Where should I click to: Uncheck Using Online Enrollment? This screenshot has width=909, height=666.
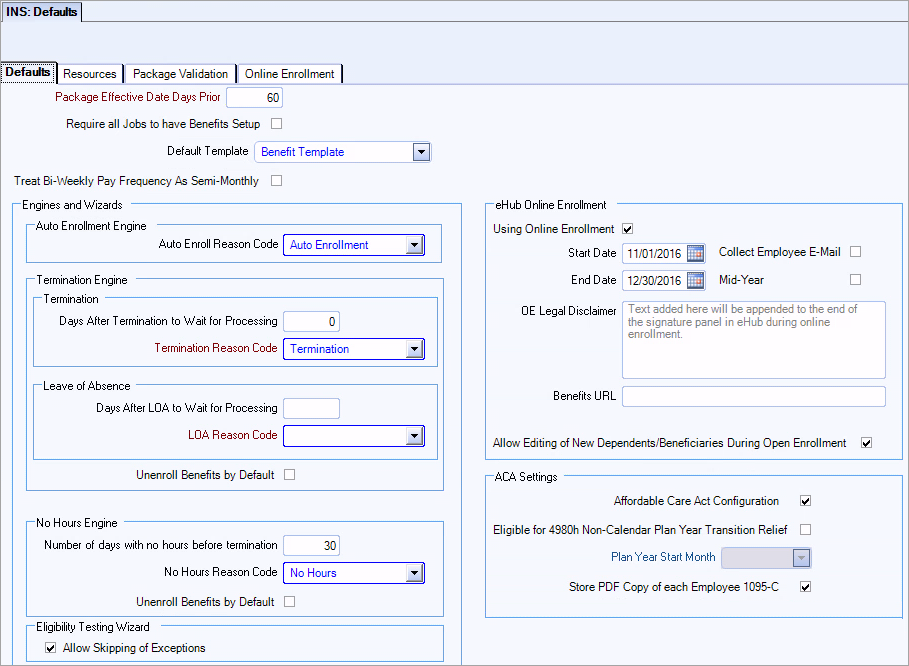tap(628, 229)
